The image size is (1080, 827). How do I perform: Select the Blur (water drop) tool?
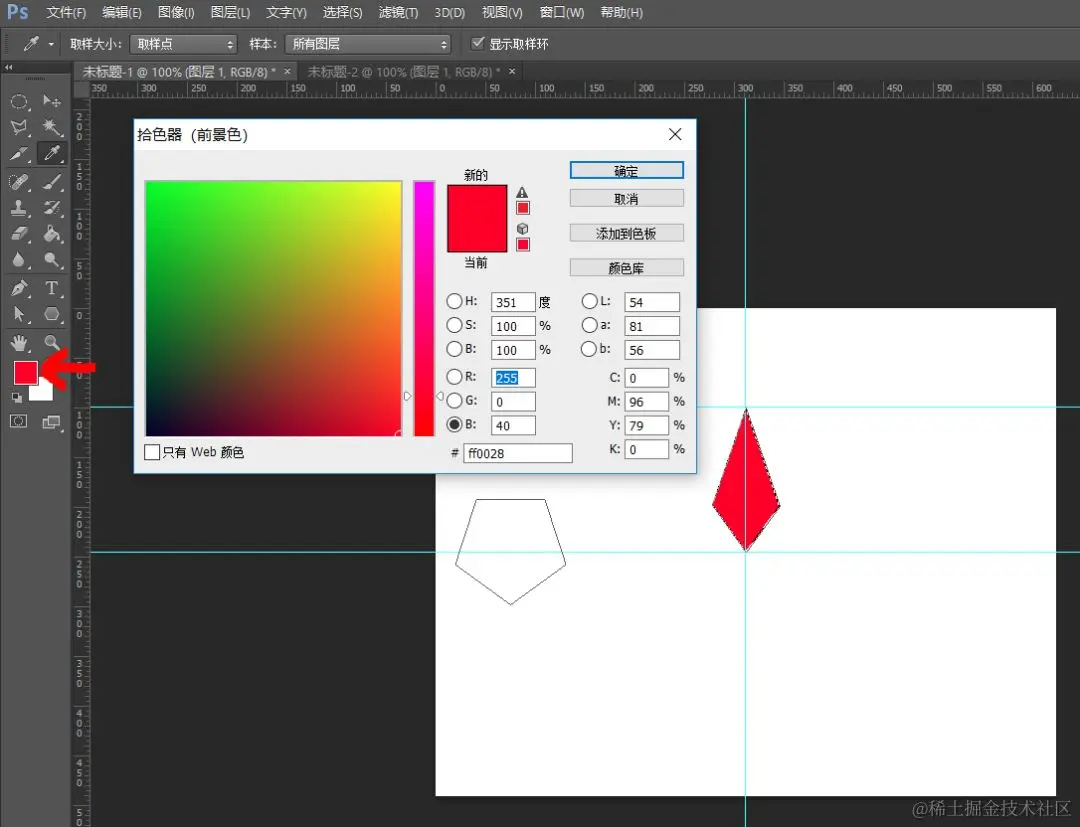tap(19, 260)
